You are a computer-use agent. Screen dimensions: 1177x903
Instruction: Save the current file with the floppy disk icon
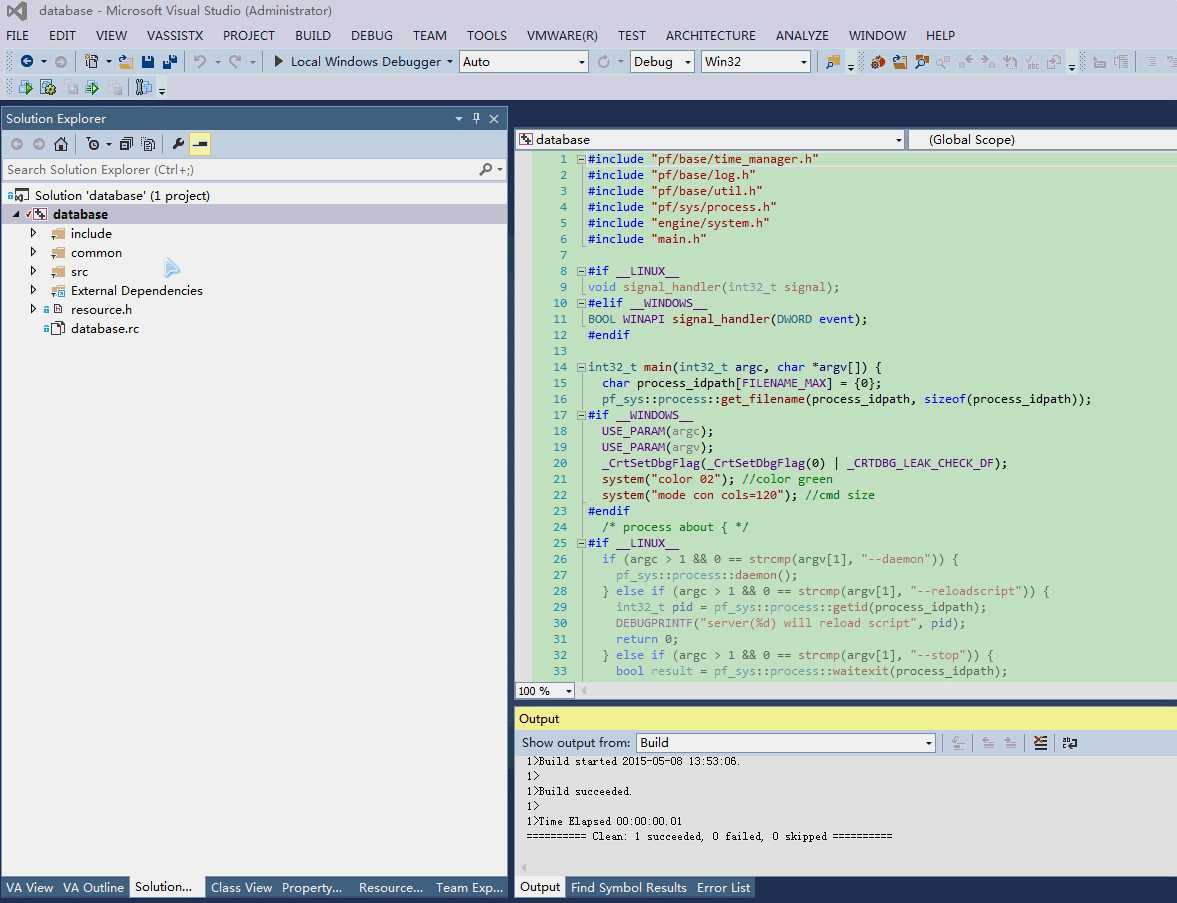tap(148, 62)
